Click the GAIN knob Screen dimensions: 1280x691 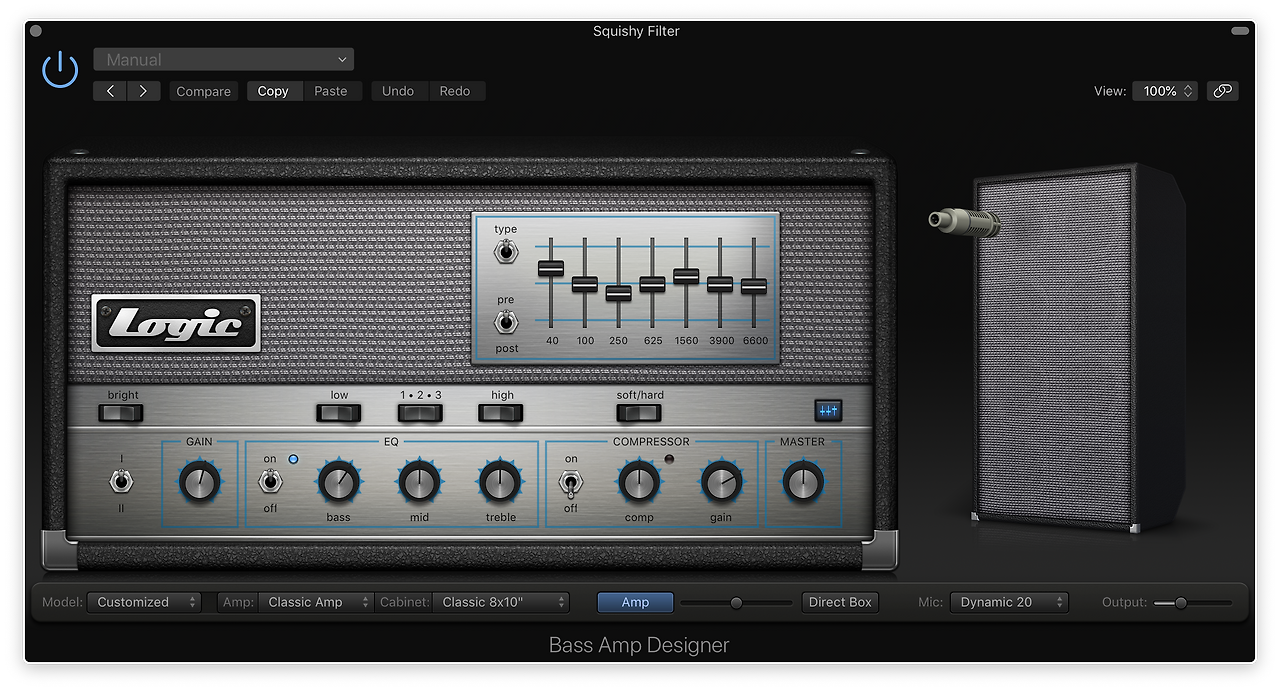199,483
